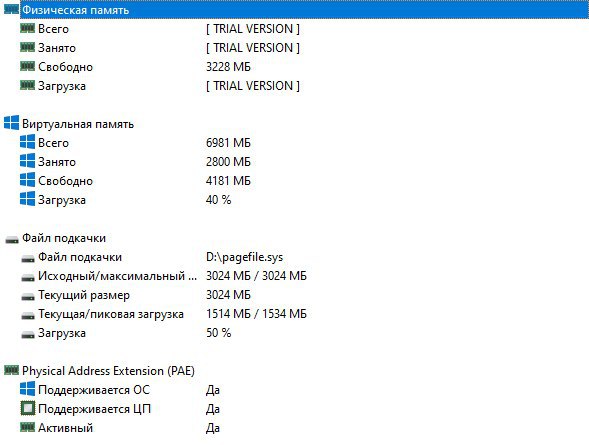Click the 2800 МБ virtual used value
Viewport: 589px width, 445px height.
(228, 162)
